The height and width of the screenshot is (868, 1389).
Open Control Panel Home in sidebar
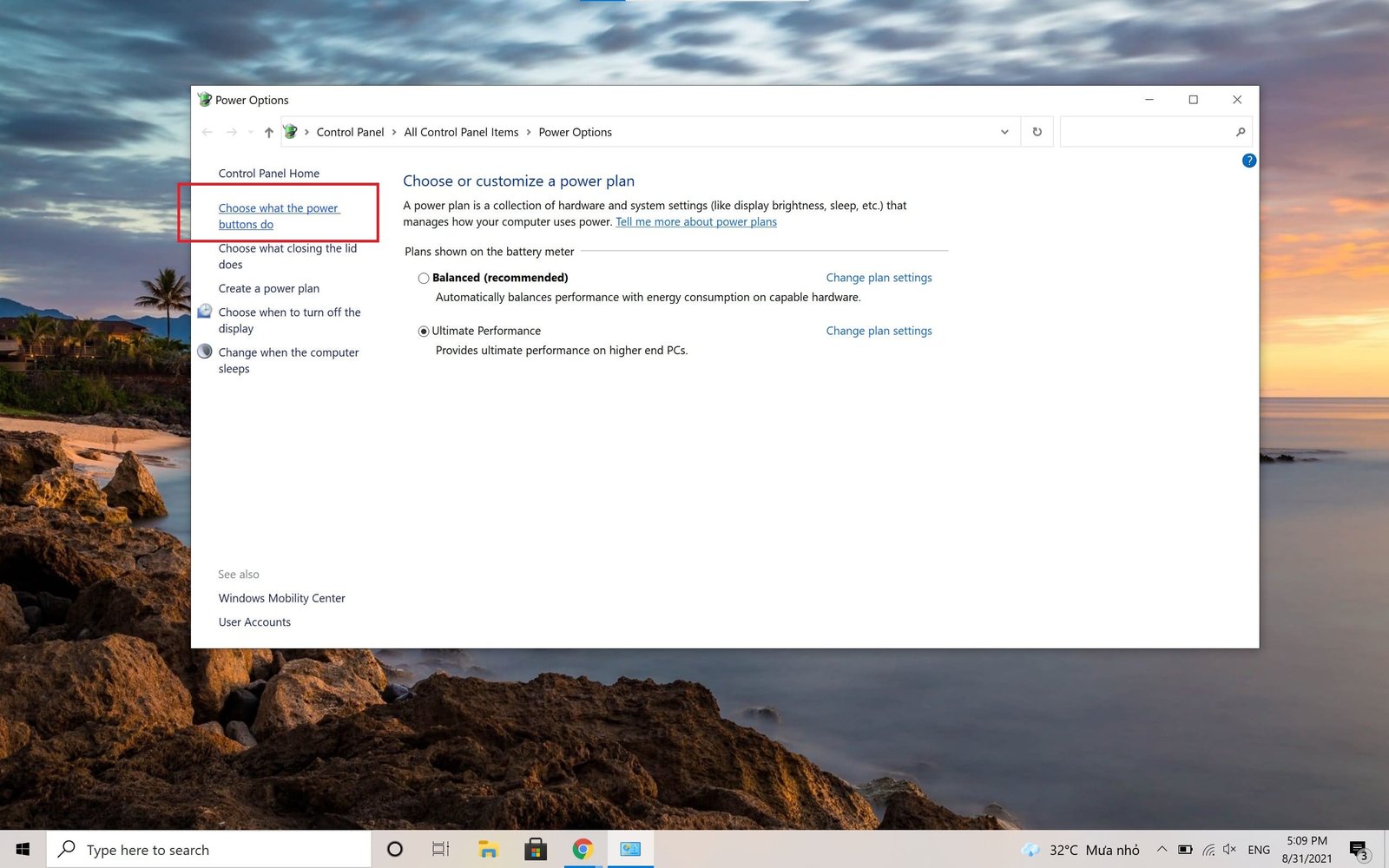(x=269, y=174)
